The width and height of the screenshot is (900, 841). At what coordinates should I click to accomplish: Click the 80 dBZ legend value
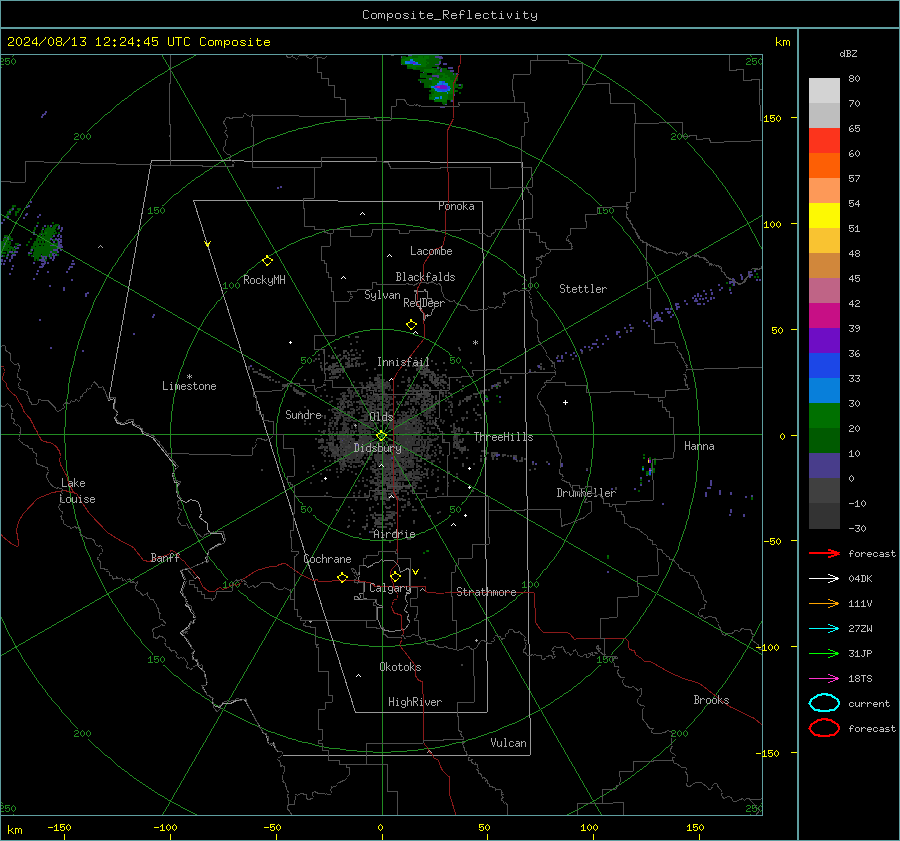[x=854, y=79]
